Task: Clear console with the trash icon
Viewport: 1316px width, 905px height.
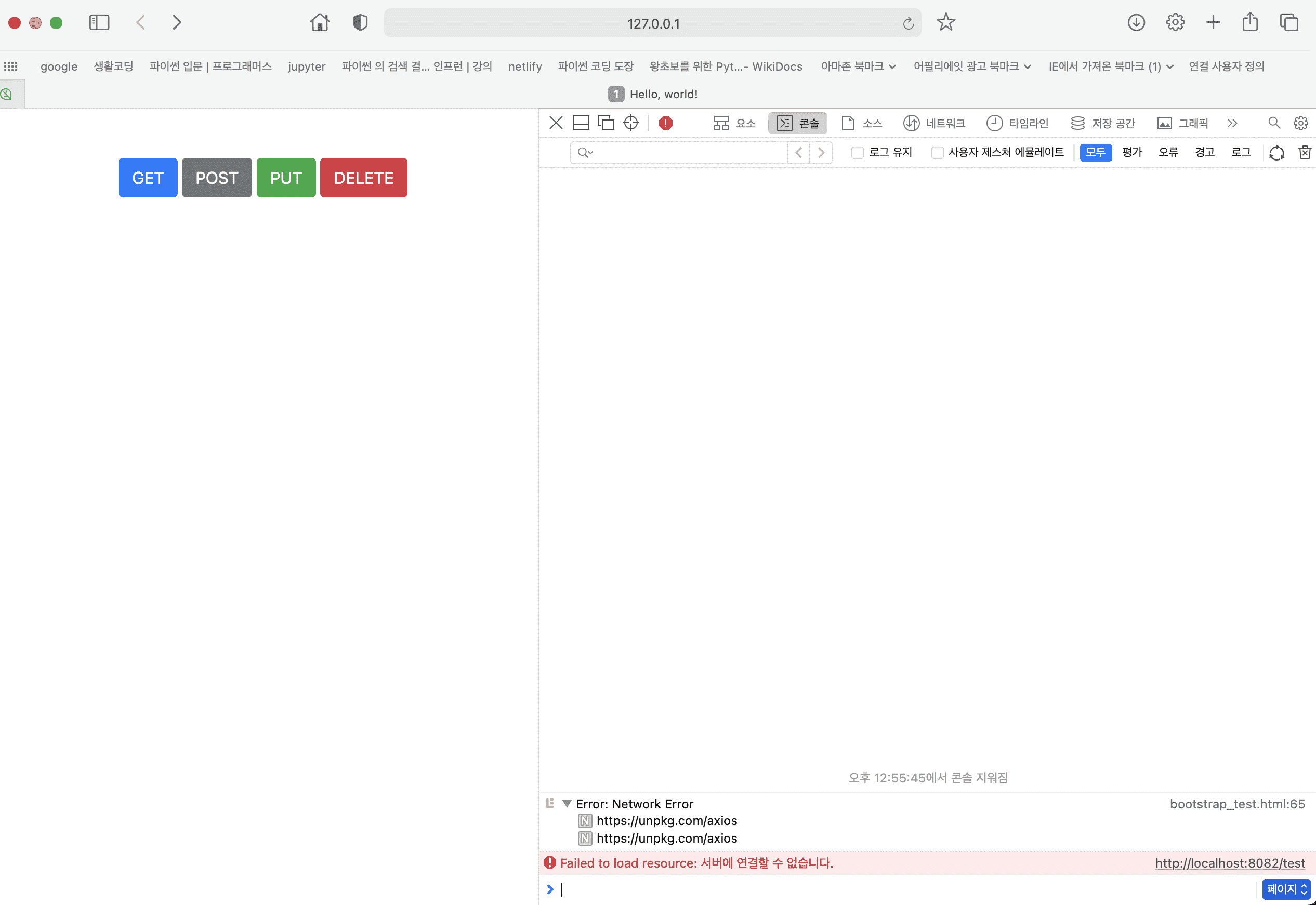Action: click(1304, 153)
